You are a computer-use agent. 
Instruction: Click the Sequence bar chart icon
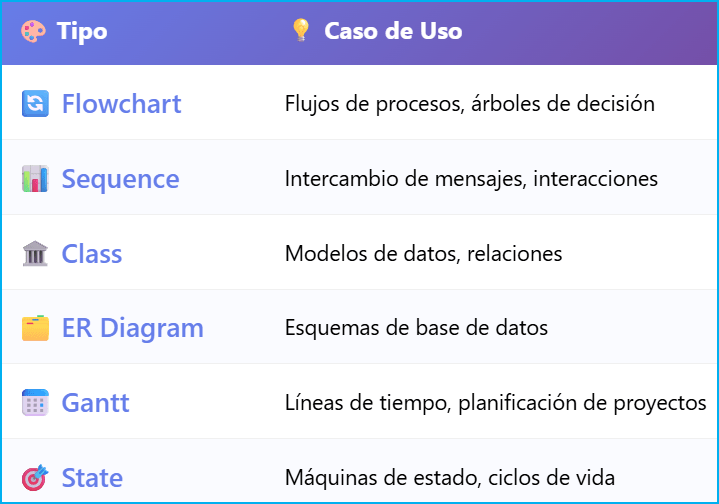tap(35, 179)
